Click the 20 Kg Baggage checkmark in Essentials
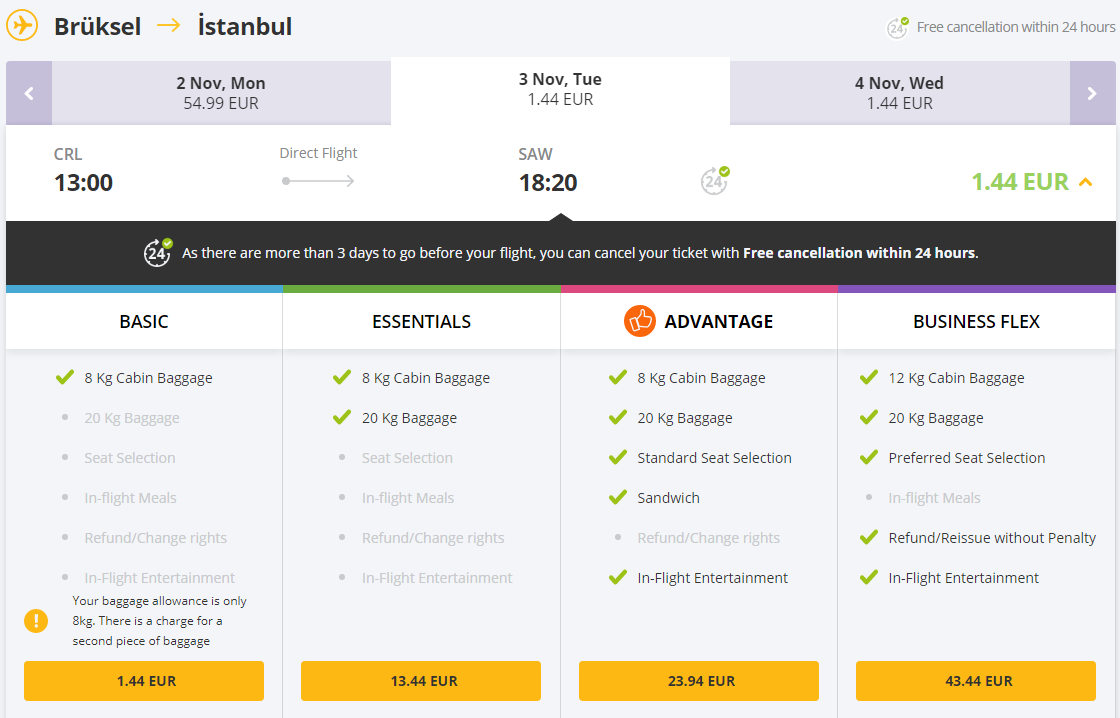 pos(341,417)
